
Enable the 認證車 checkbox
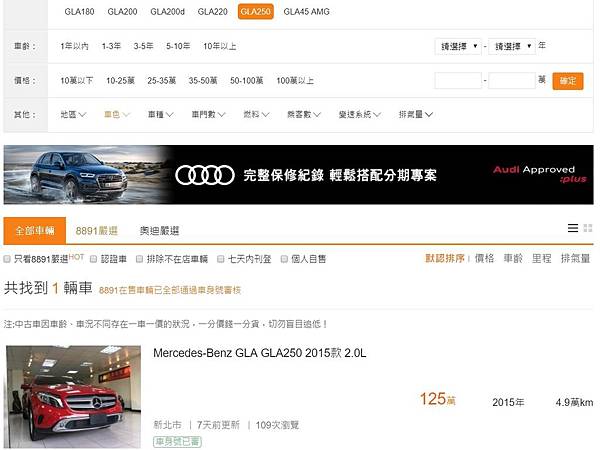93,259
